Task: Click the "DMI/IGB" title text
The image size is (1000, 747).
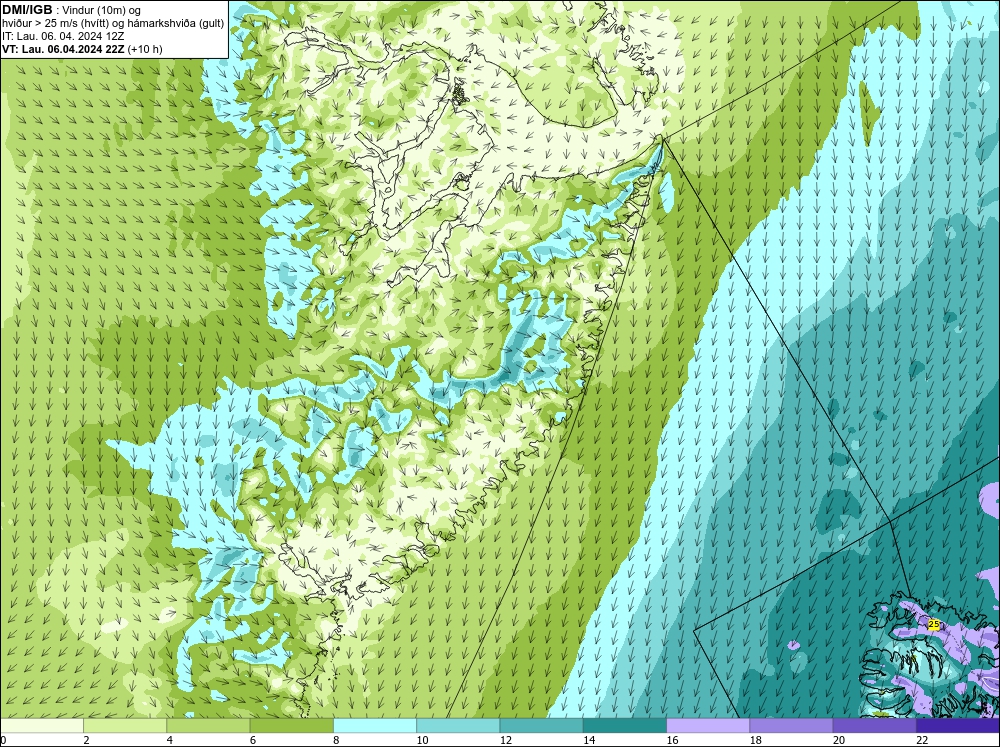Action: click(27, 10)
